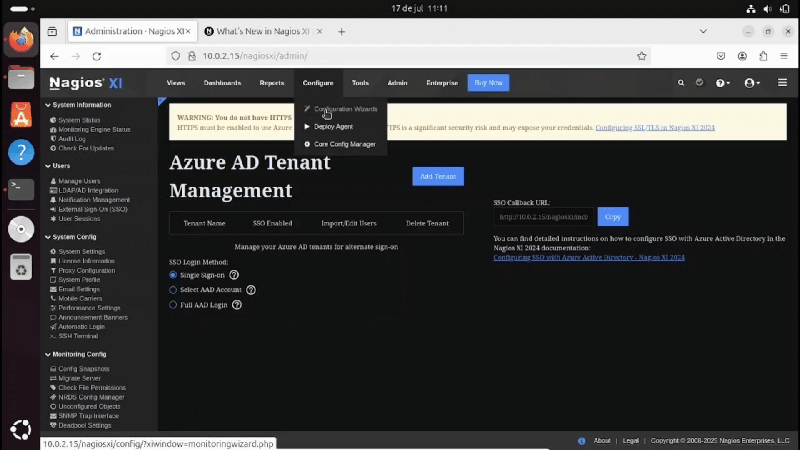Choose the Full AAD Login radio option
This screenshot has width=800, height=450.
(x=173, y=305)
